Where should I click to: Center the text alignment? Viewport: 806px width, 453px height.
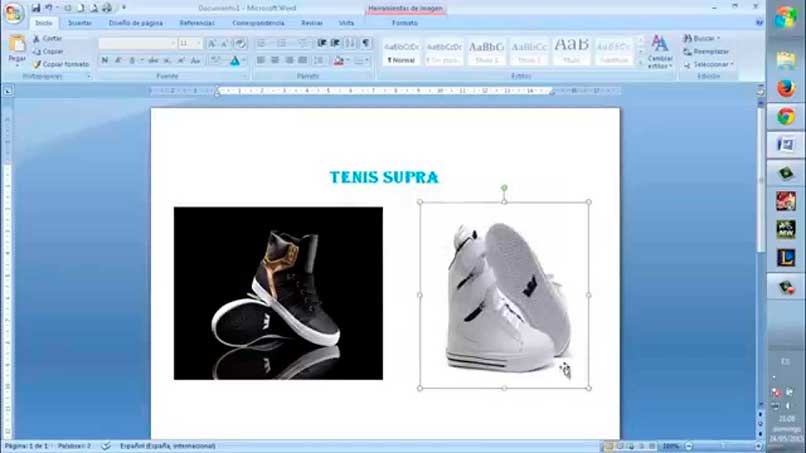275,60
